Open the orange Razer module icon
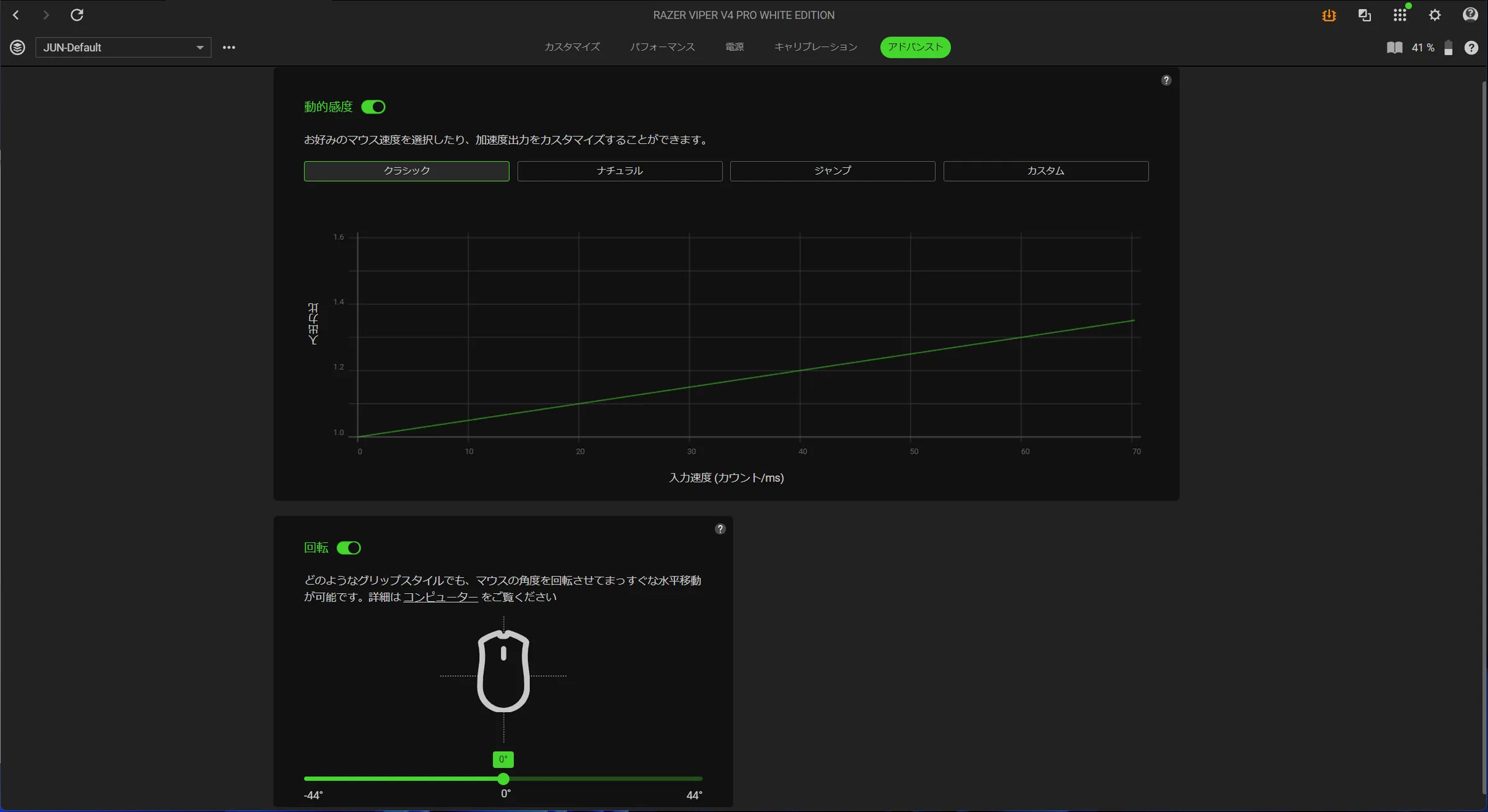The height and width of the screenshot is (812, 1488). [1329, 15]
